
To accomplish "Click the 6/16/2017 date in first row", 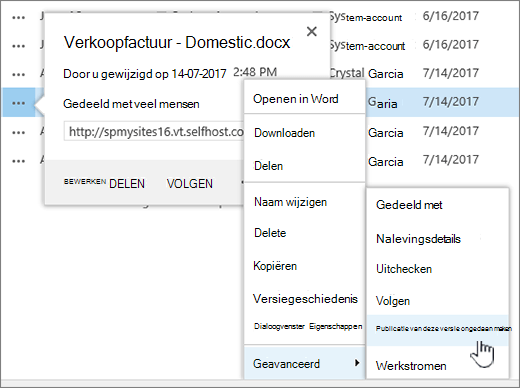I will click(x=451, y=16).
